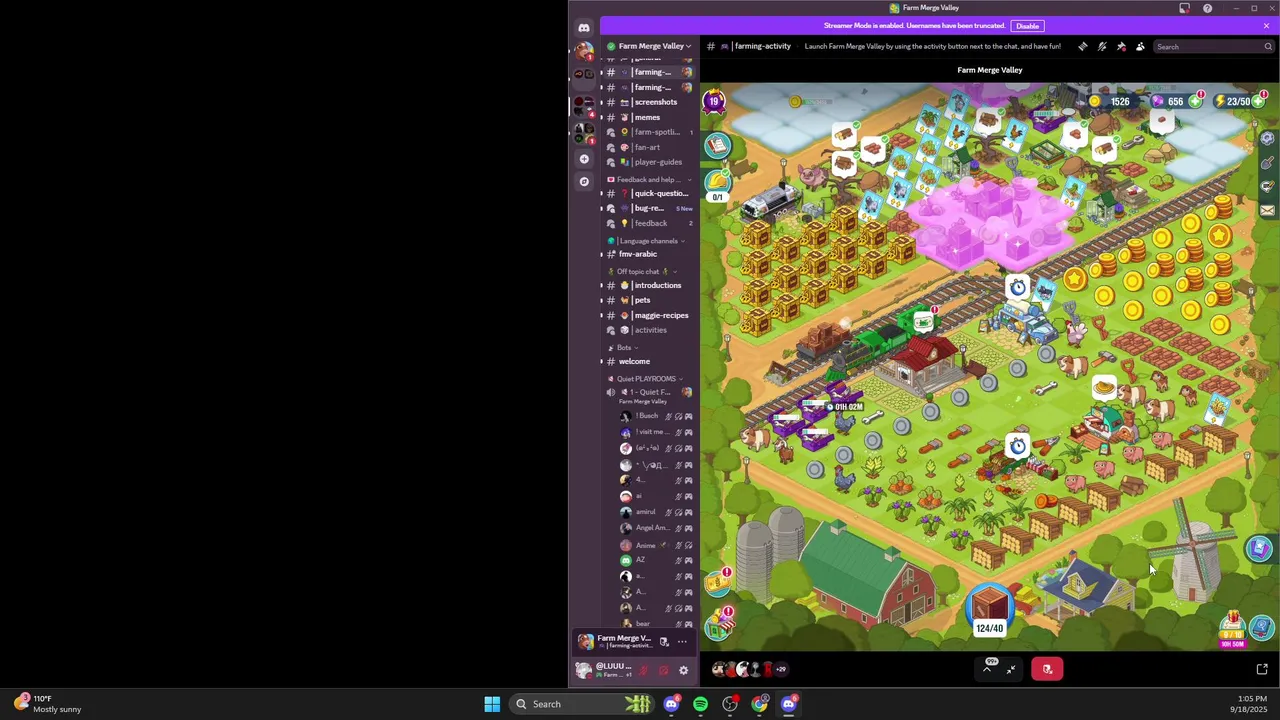Open Discord User Settings gear
1280x720 pixels.
[x=683, y=670]
